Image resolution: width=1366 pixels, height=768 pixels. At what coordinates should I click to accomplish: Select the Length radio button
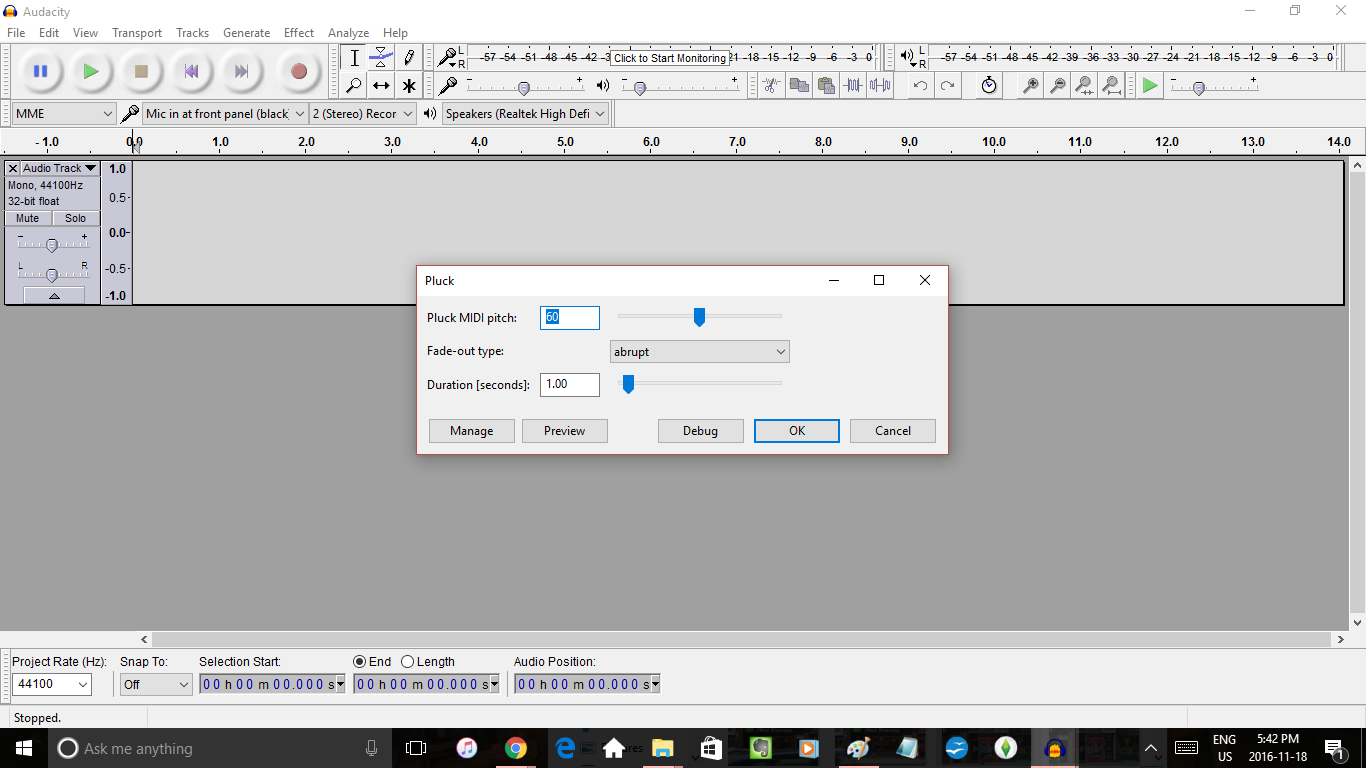pyautogui.click(x=407, y=662)
